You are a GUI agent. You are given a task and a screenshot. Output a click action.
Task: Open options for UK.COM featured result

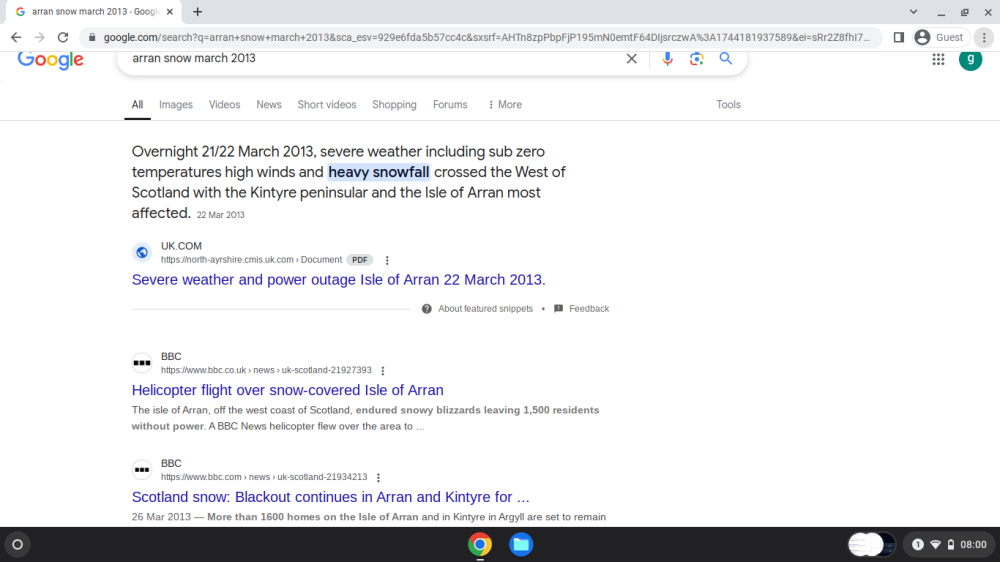point(387,260)
